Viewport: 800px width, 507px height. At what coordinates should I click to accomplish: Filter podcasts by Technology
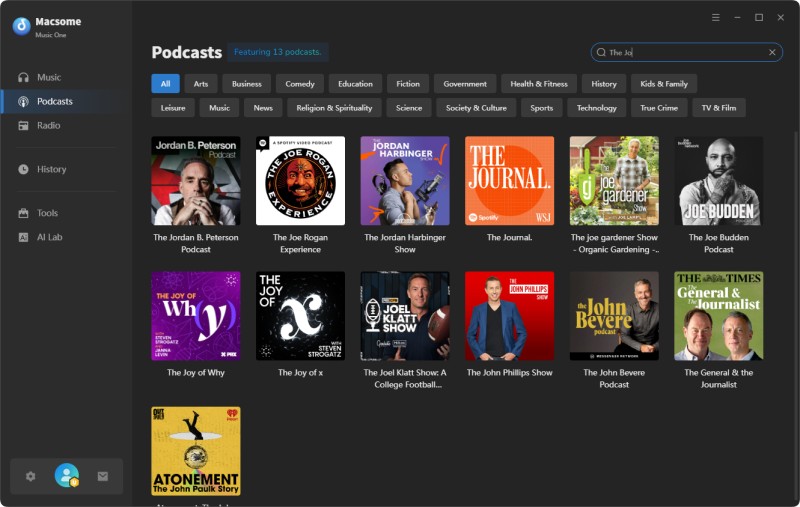597,108
